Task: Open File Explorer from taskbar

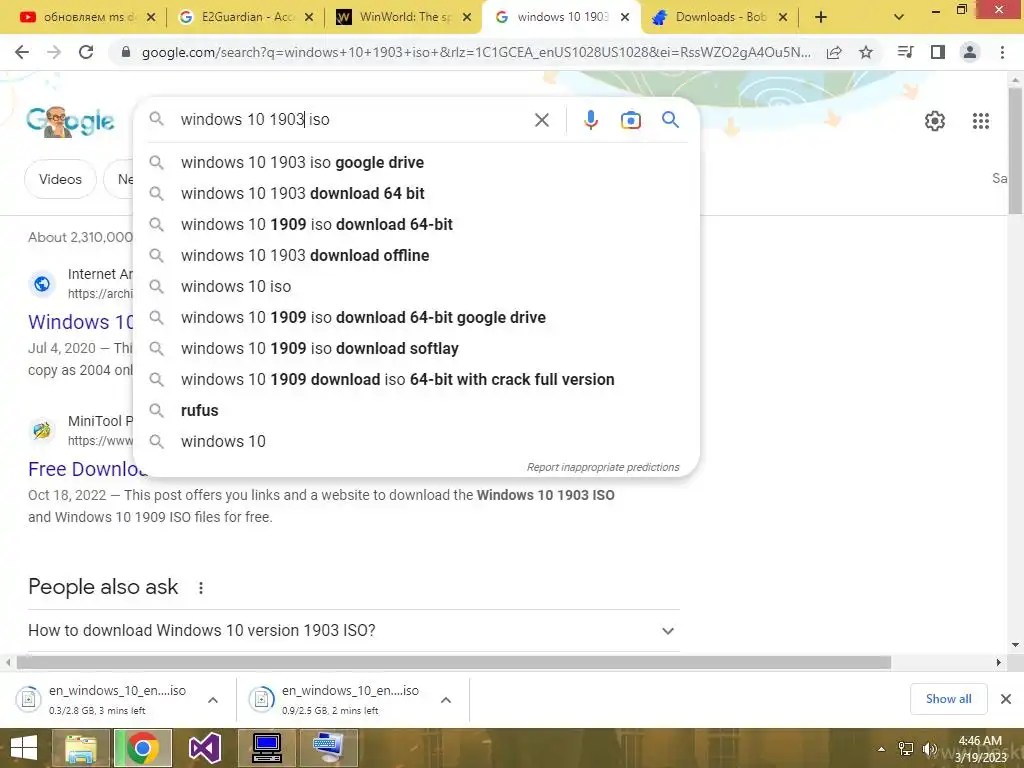Action: pos(80,748)
